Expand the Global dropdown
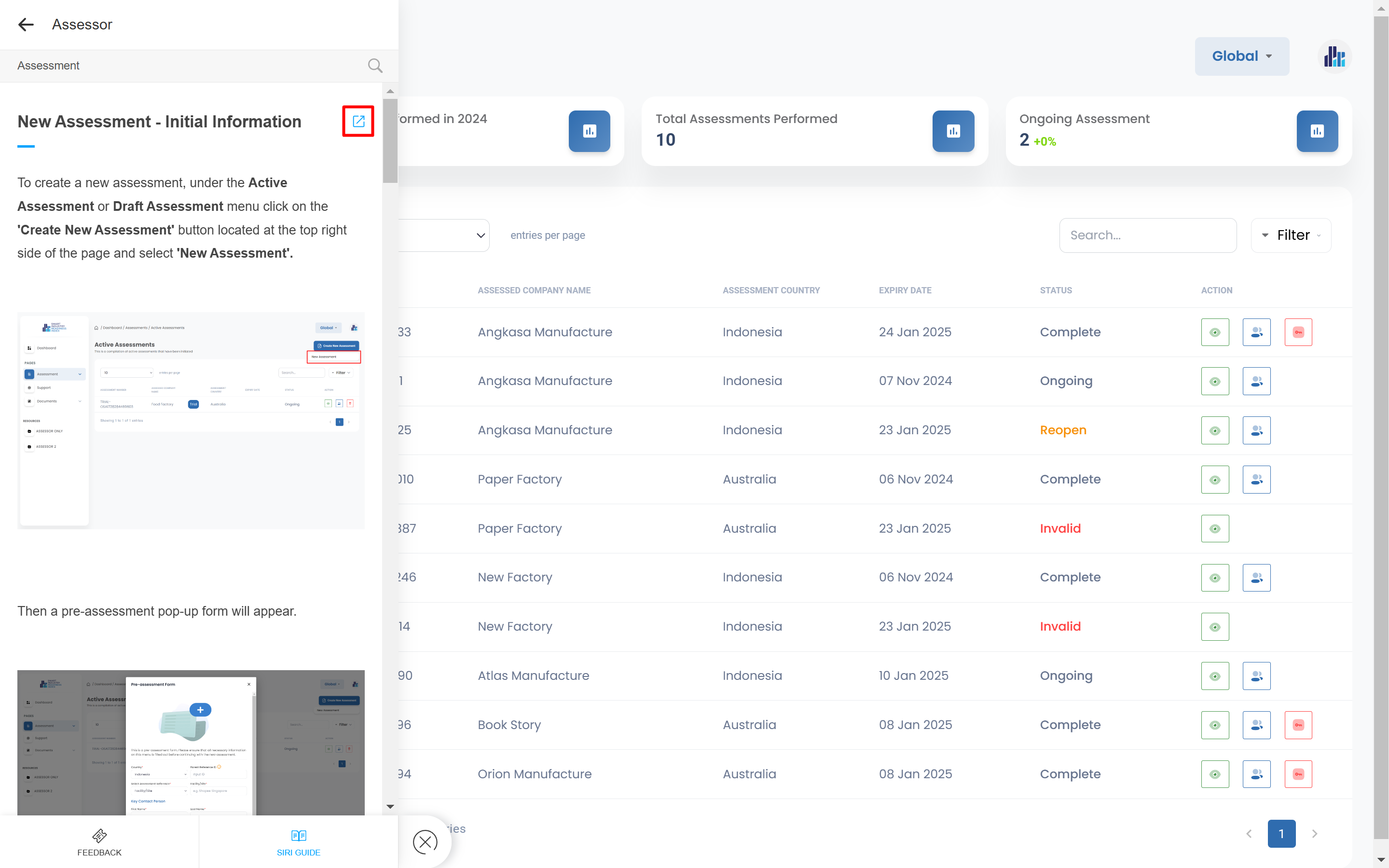The width and height of the screenshot is (1389, 868). 1241,56
